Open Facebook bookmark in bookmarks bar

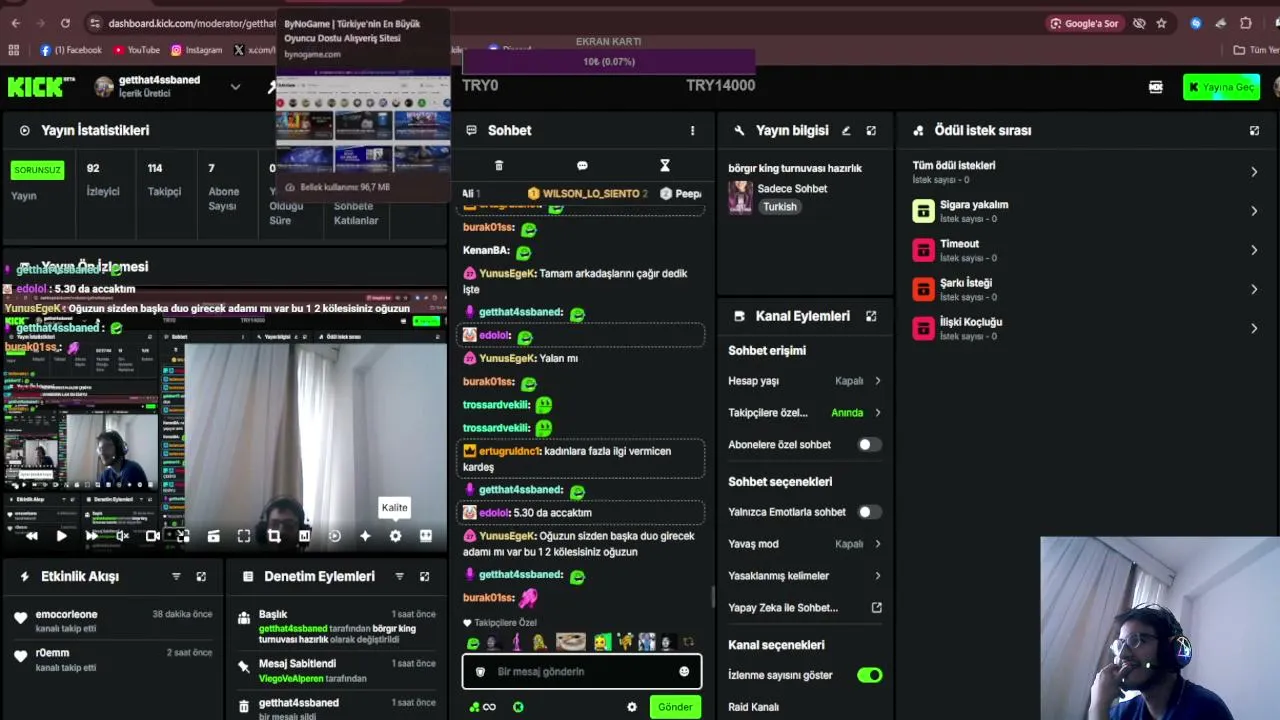click(71, 50)
